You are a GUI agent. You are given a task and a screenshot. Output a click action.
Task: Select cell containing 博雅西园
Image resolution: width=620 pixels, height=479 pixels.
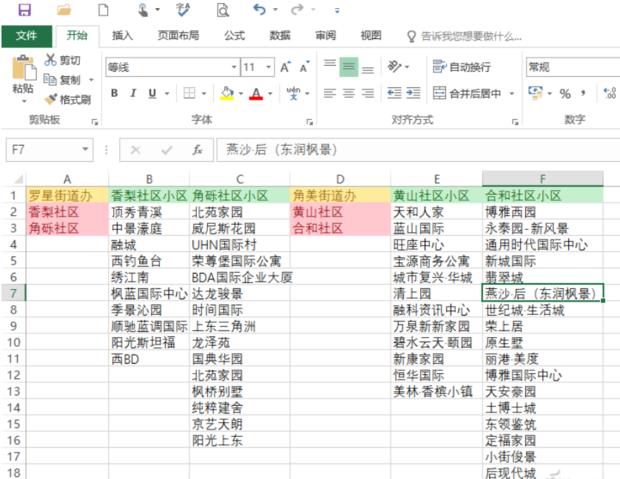click(541, 212)
